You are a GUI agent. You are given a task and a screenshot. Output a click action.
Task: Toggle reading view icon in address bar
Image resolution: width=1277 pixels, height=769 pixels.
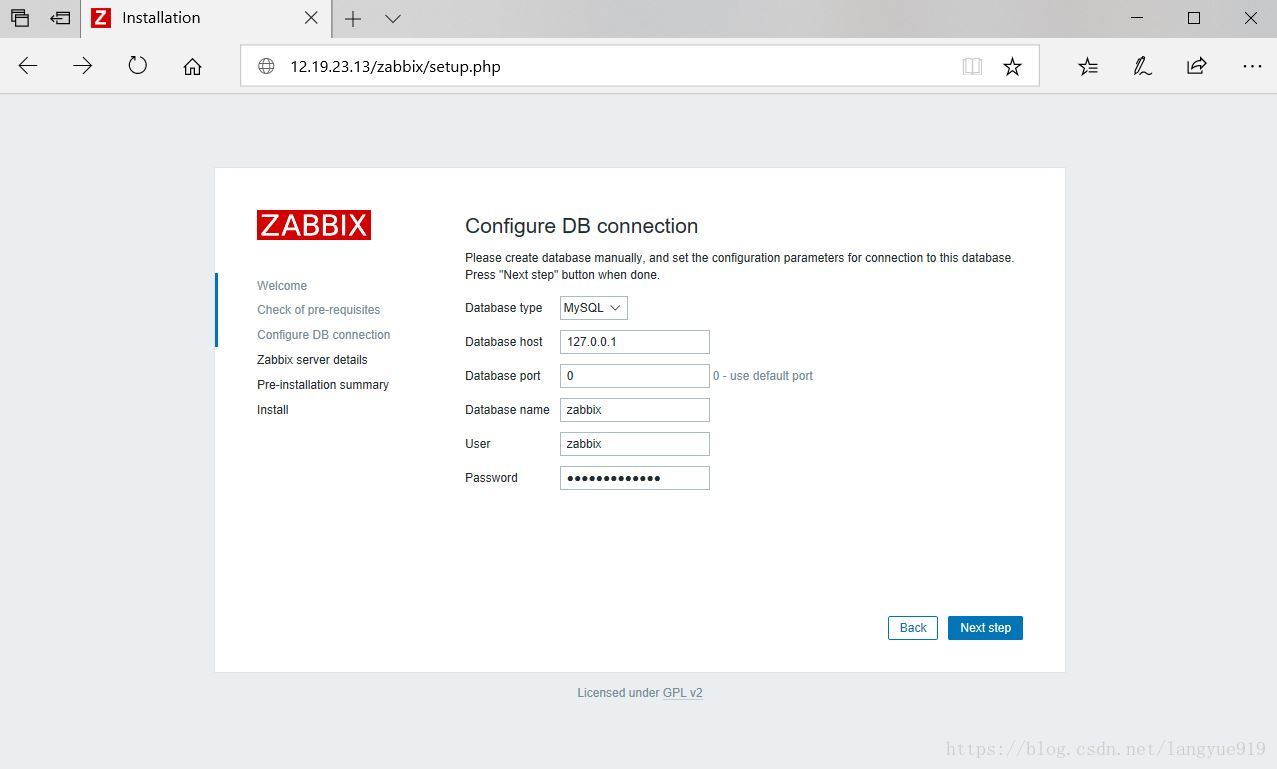[972, 66]
